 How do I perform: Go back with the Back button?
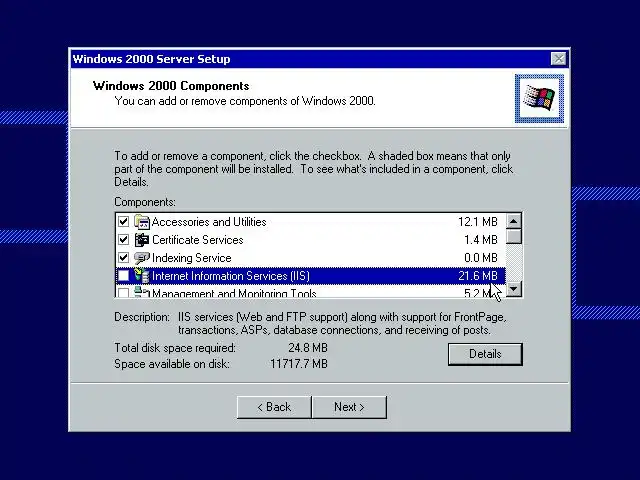tap(274, 407)
